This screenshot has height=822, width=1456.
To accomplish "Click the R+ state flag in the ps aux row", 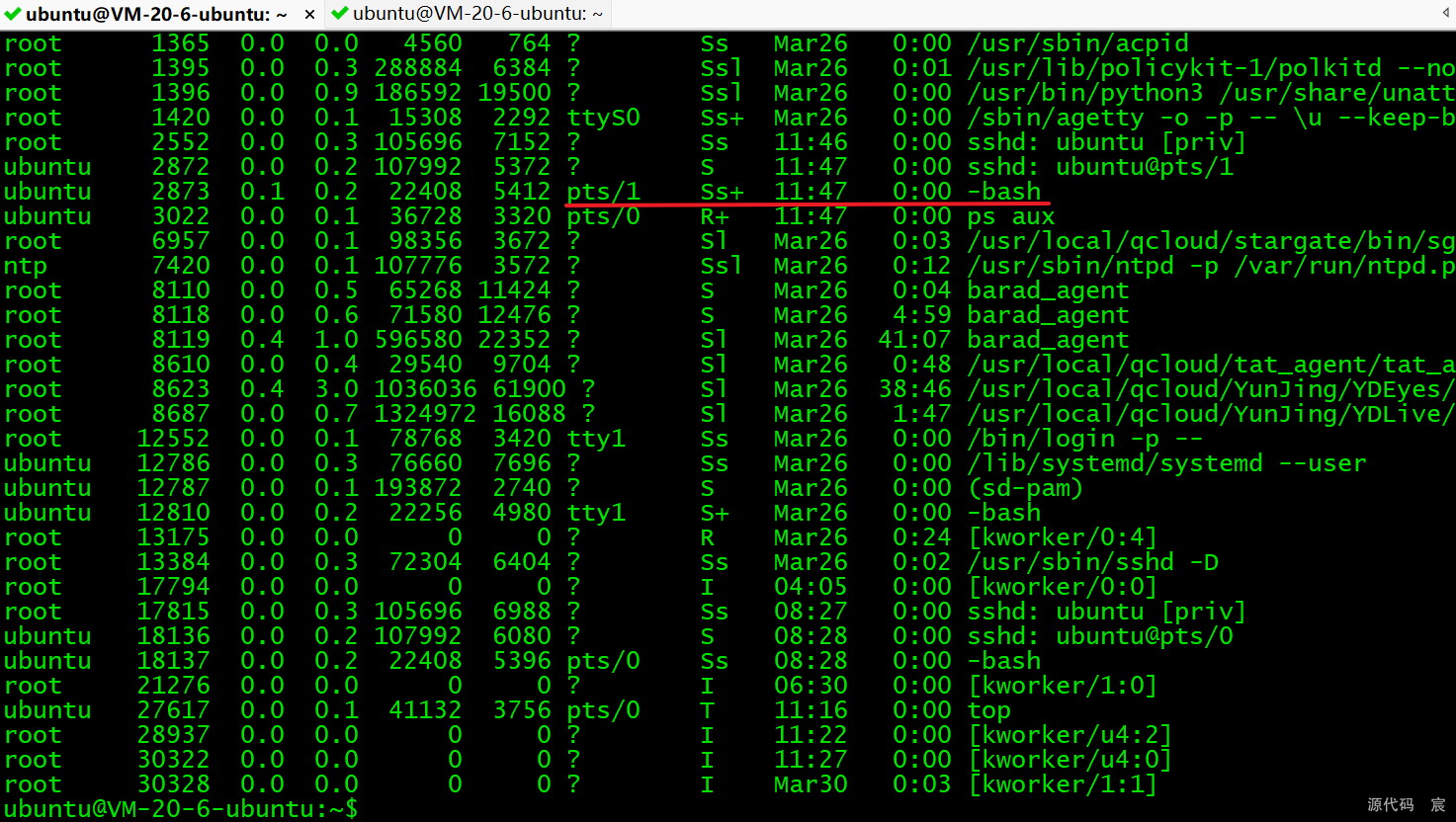I will click(x=715, y=216).
